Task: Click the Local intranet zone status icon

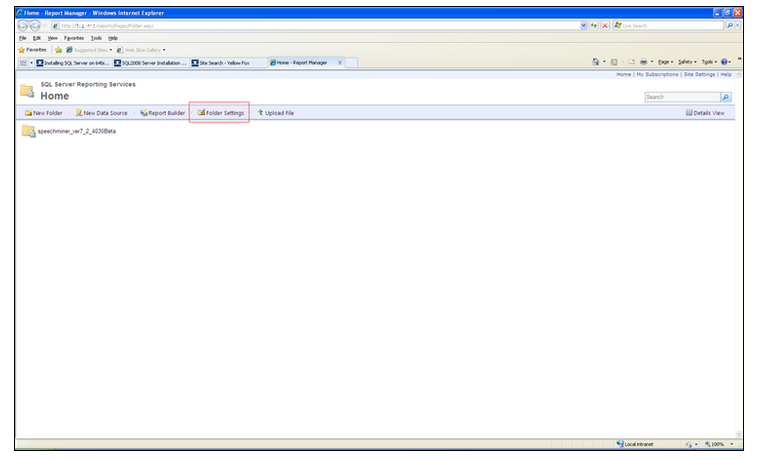Action: [x=620, y=444]
